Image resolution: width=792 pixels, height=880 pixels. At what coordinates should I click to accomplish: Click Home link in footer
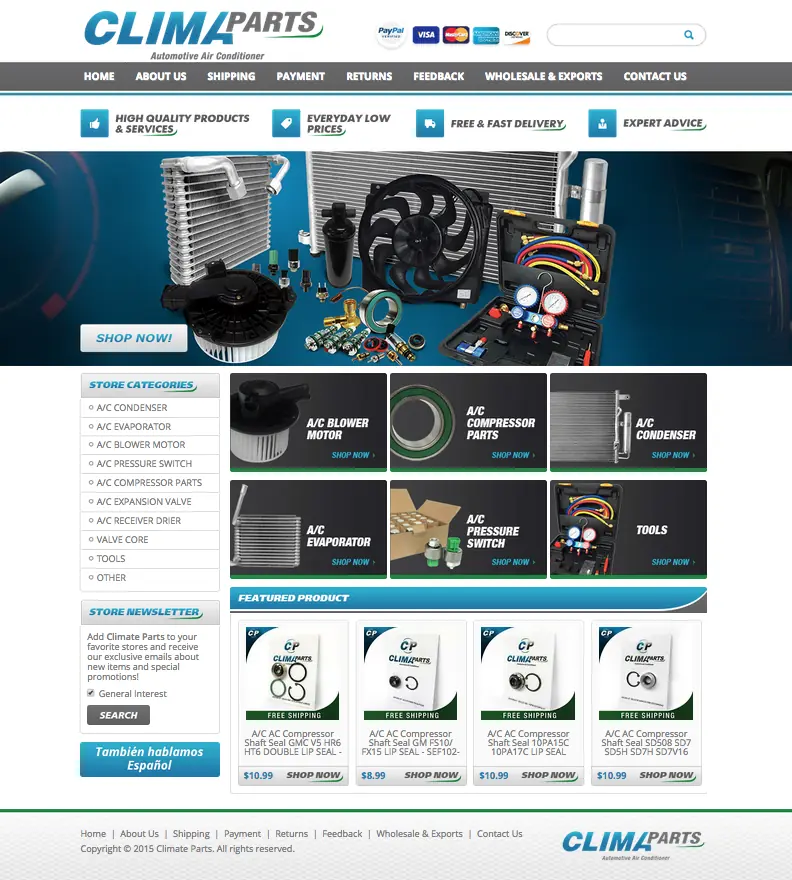pos(93,834)
